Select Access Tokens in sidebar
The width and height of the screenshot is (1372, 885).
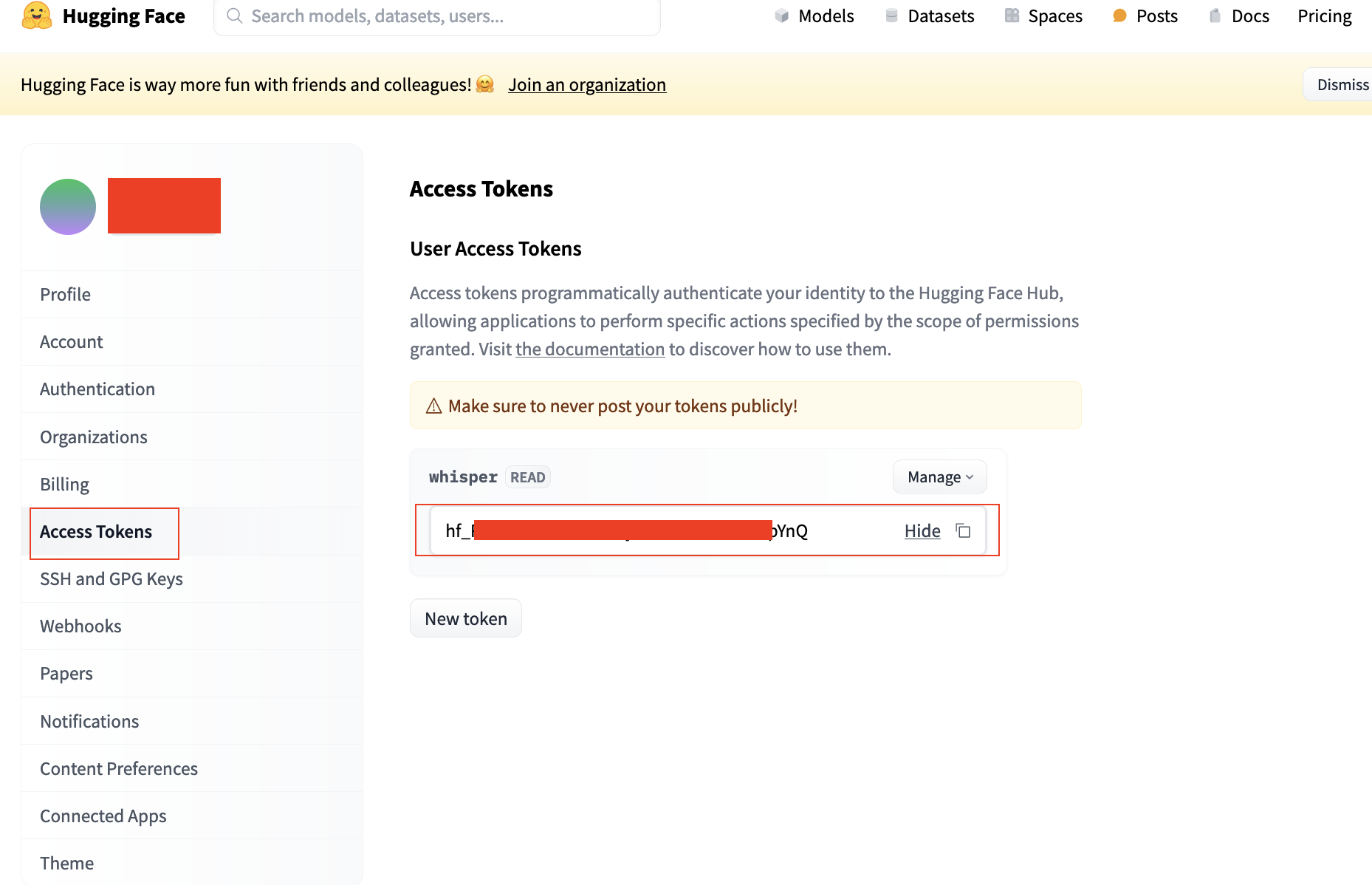click(x=192, y=531)
